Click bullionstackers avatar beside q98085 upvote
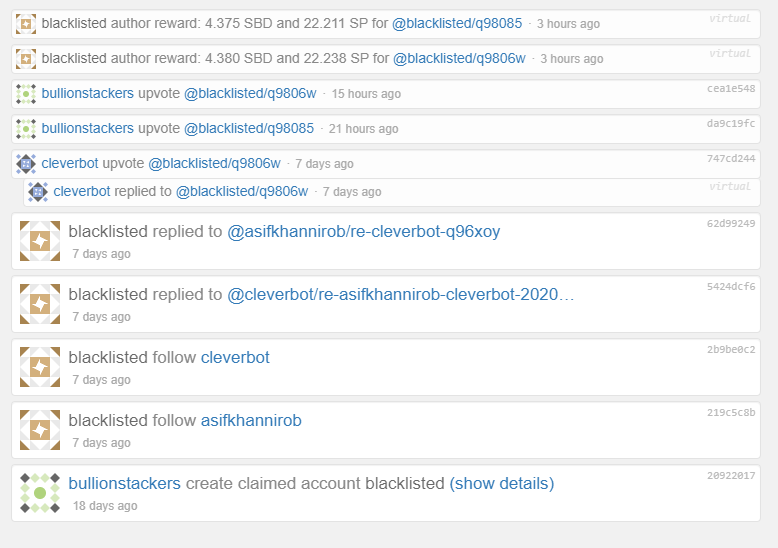This screenshot has height=548, width=778. (x=26, y=128)
